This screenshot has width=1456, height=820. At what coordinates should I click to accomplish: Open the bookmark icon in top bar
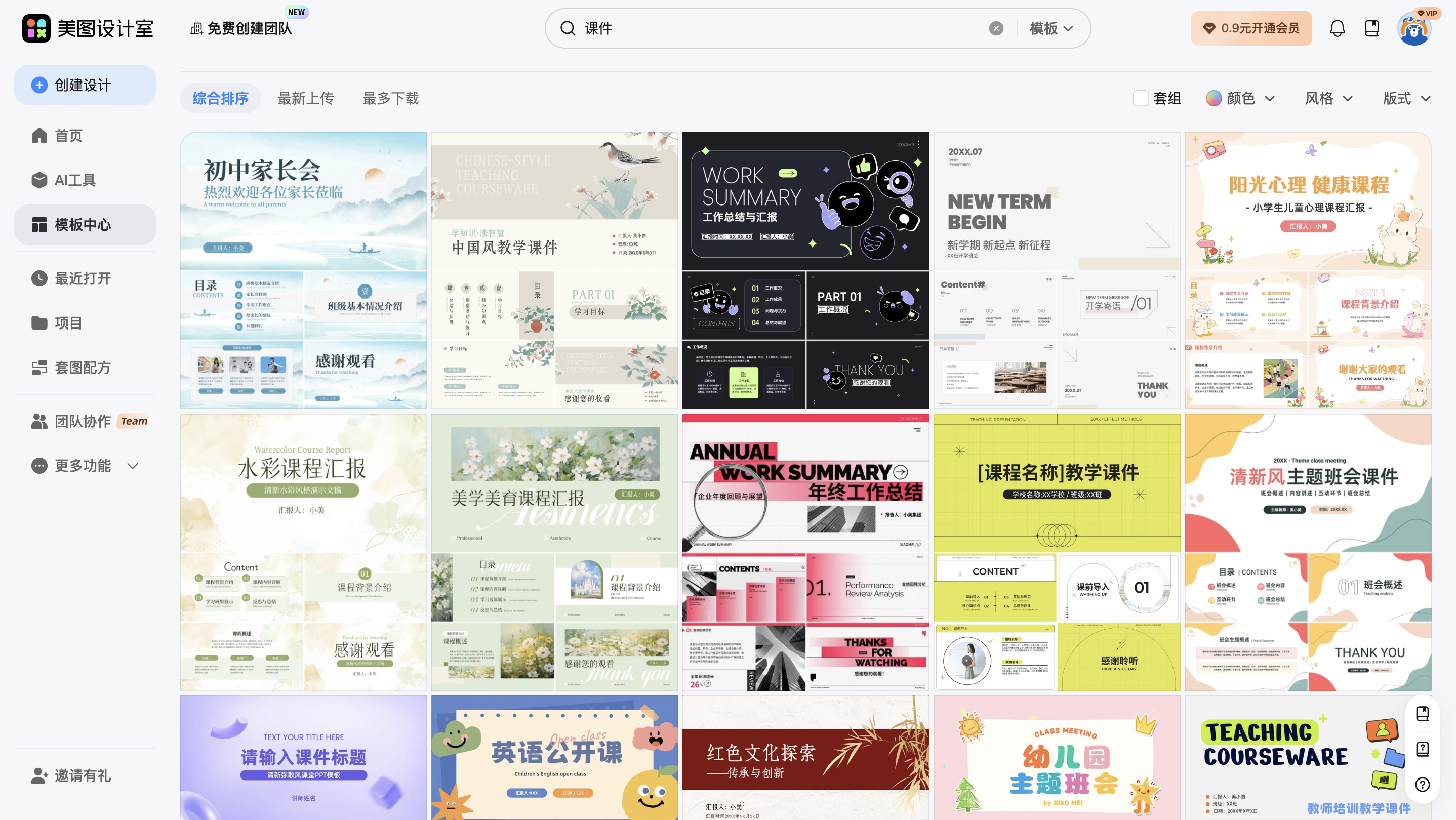coord(1372,28)
